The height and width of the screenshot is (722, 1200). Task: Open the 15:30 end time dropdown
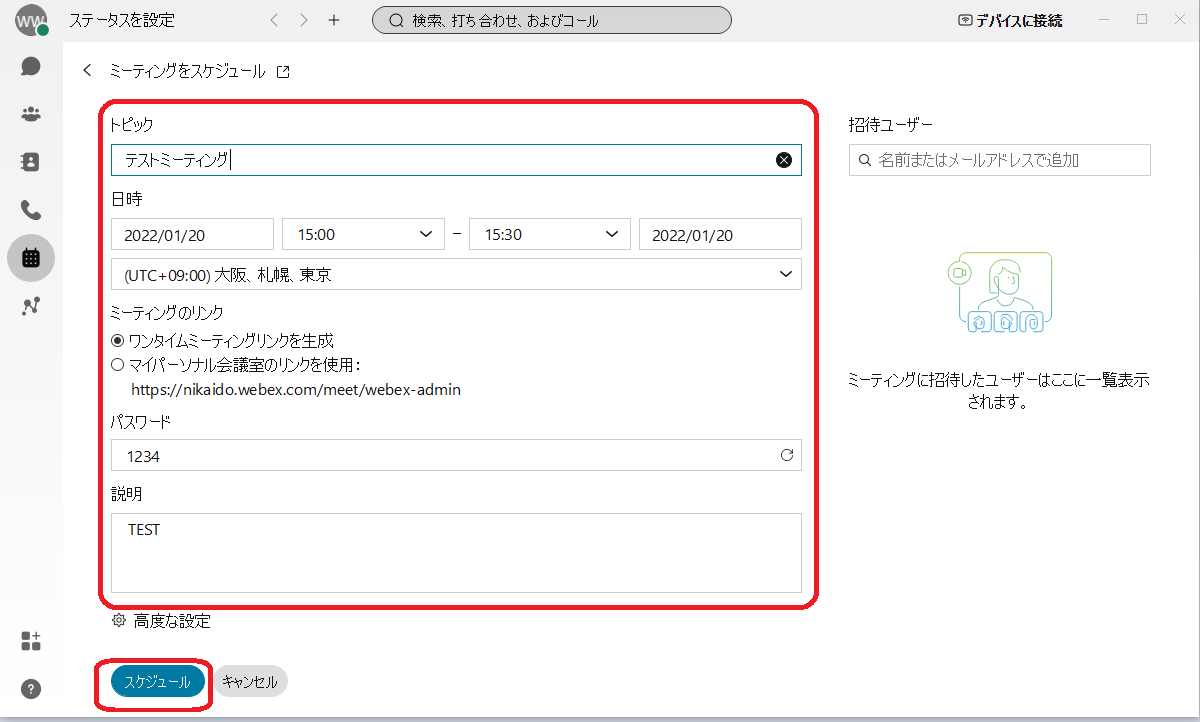coord(550,234)
